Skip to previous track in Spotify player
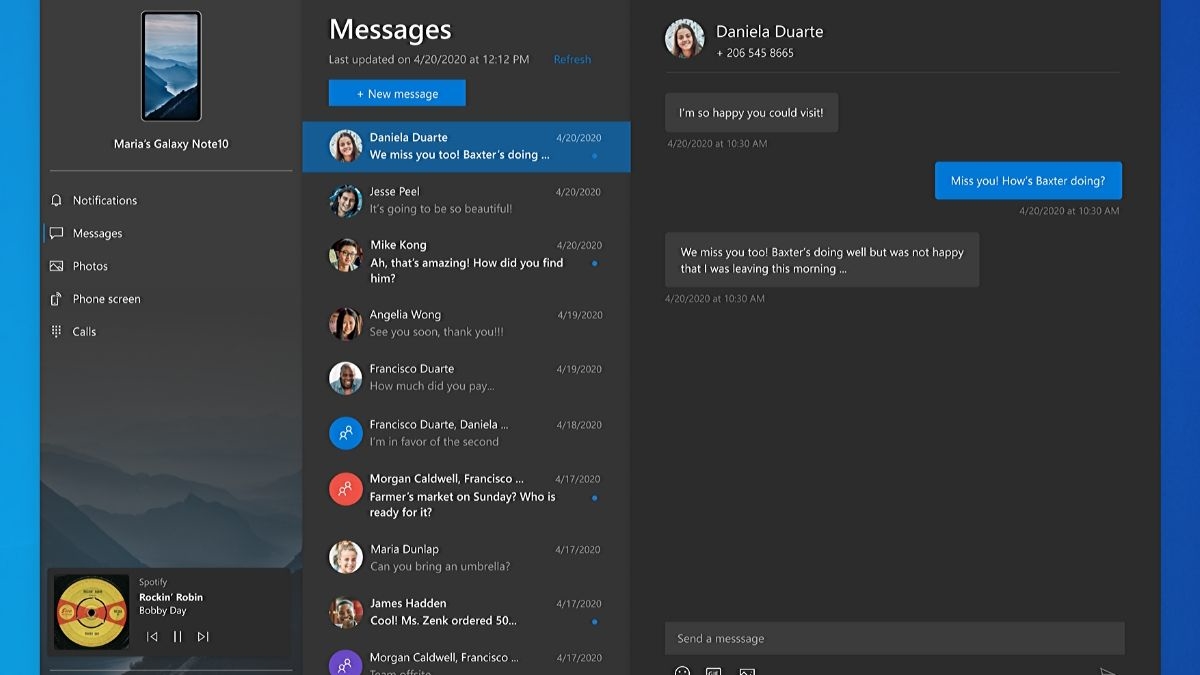Screen dimensions: 1200x675 (x=152, y=636)
